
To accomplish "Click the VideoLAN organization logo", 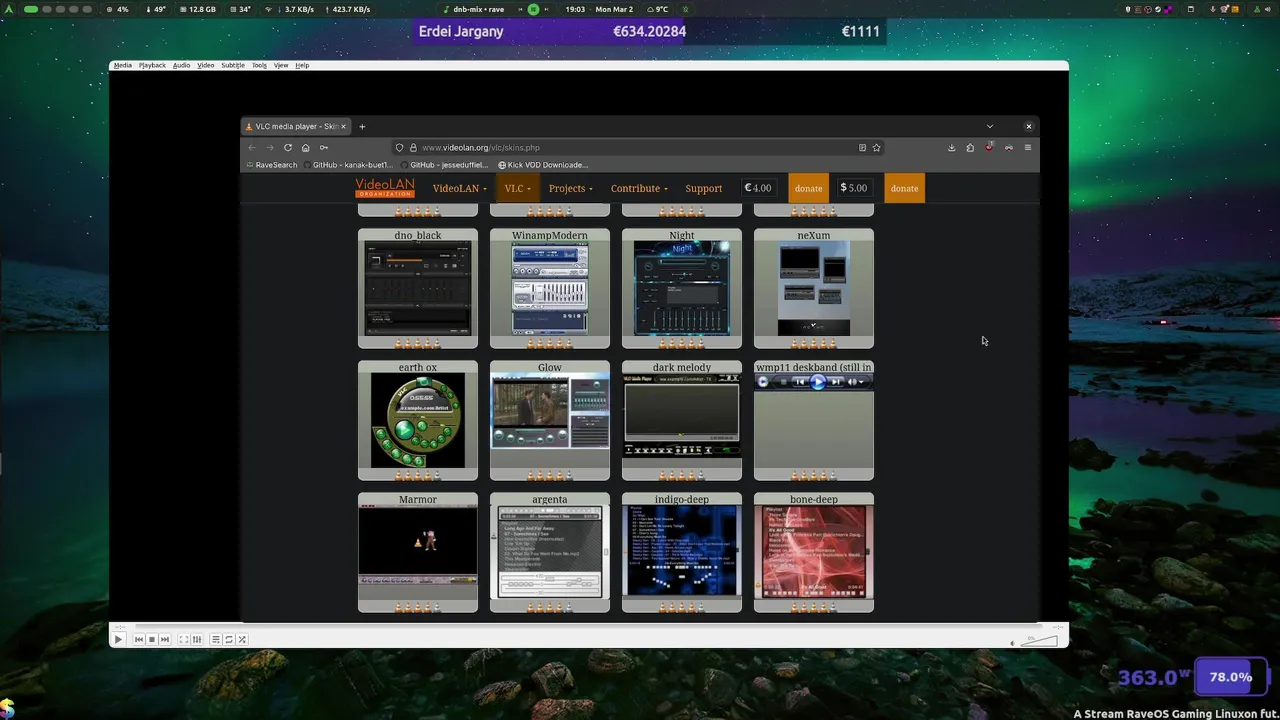I will tap(384, 188).
